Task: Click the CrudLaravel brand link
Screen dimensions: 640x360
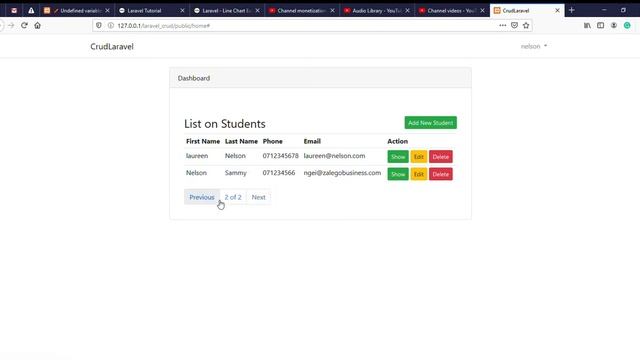Action: [x=112, y=46]
